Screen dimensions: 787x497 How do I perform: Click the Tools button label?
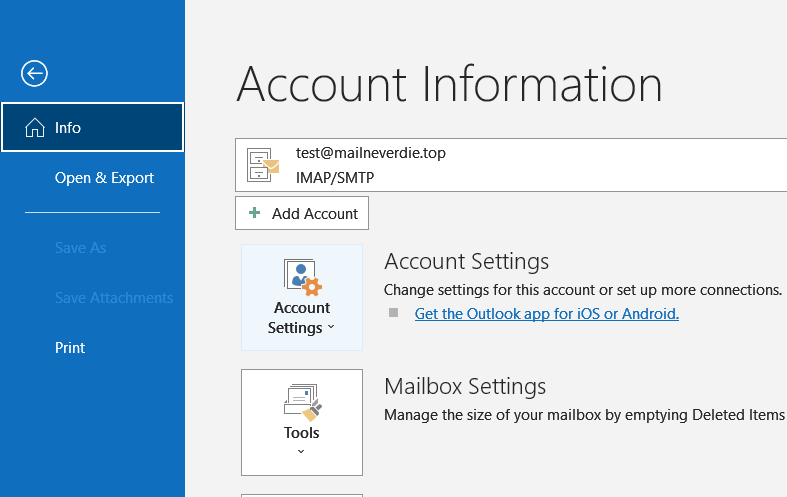pyautogui.click(x=301, y=433)
